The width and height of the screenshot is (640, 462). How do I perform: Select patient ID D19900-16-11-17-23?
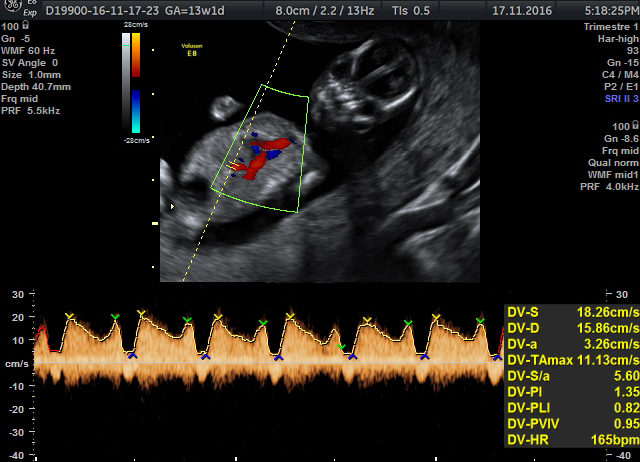click(102, 11)
